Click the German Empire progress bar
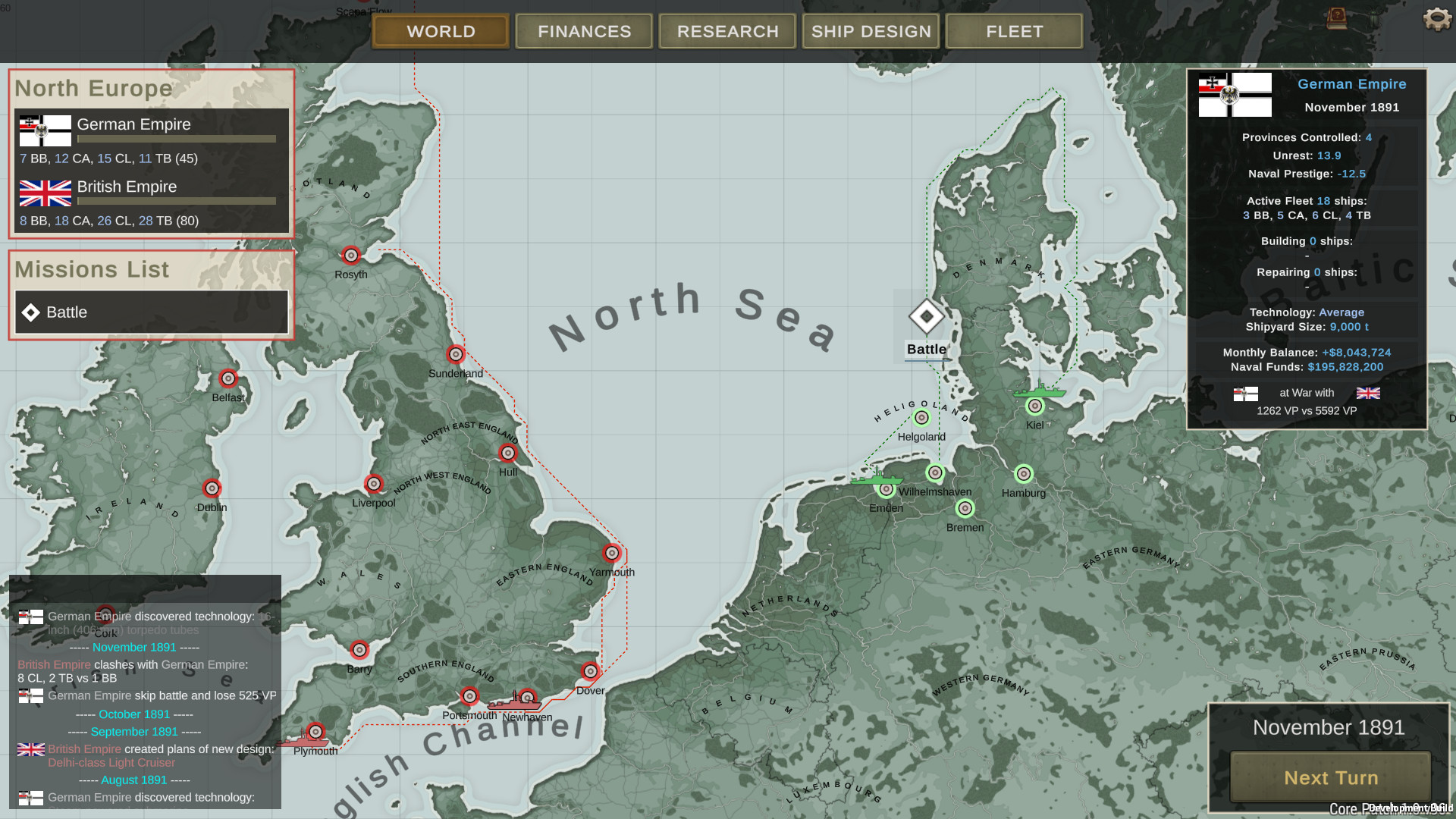The image size is (1456, 819). point(175,139)
